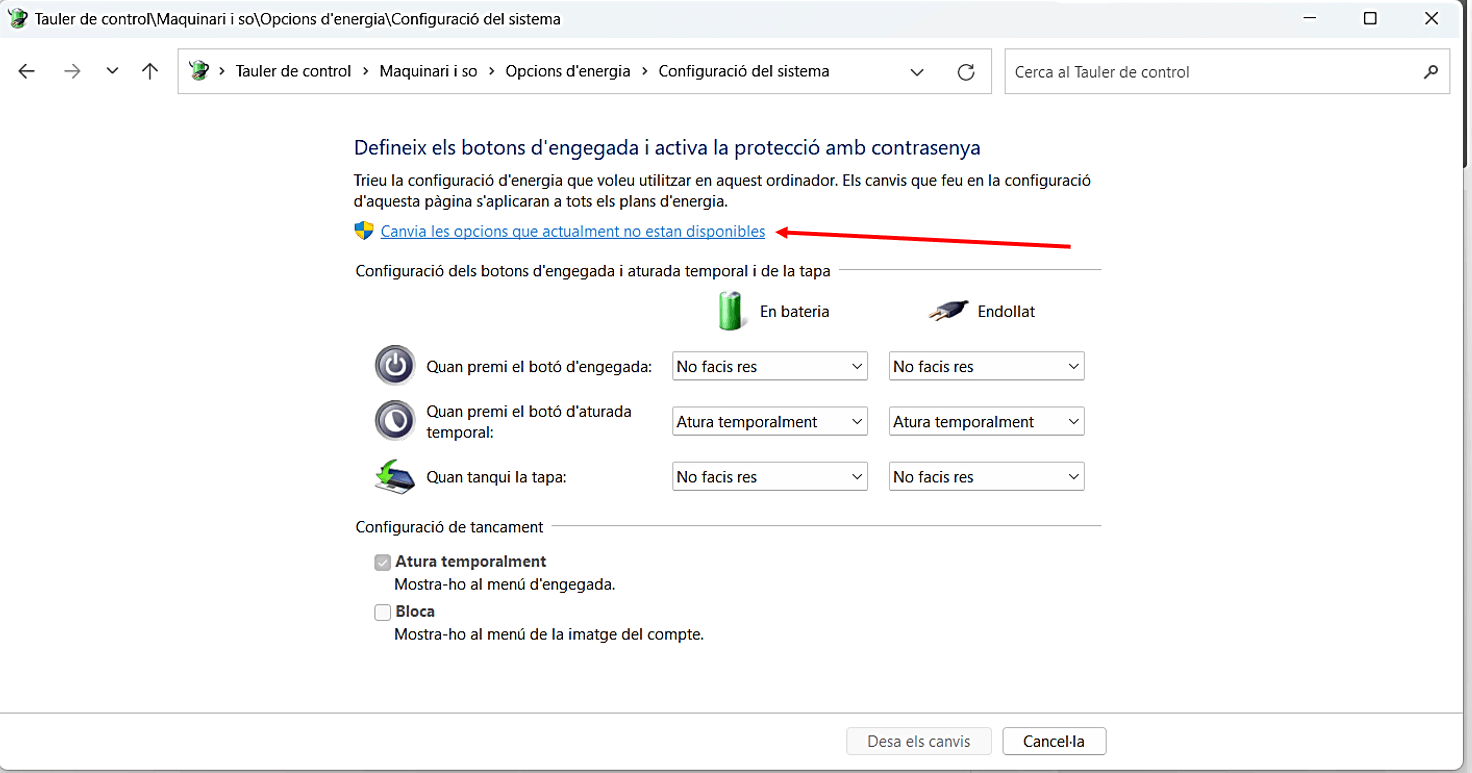1472x773 pixels.
Task: Open sleep button dropdown for Endollat
Action: (986, 422)
